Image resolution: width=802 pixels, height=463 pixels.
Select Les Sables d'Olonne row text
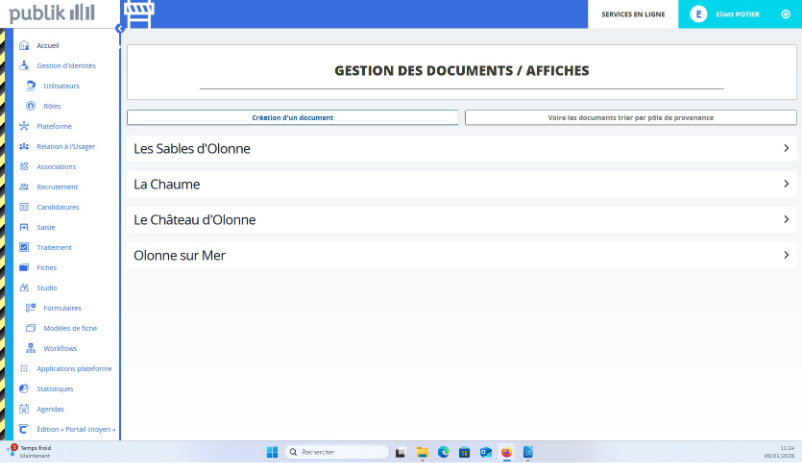pyautogui.click(x=192, y=148)
